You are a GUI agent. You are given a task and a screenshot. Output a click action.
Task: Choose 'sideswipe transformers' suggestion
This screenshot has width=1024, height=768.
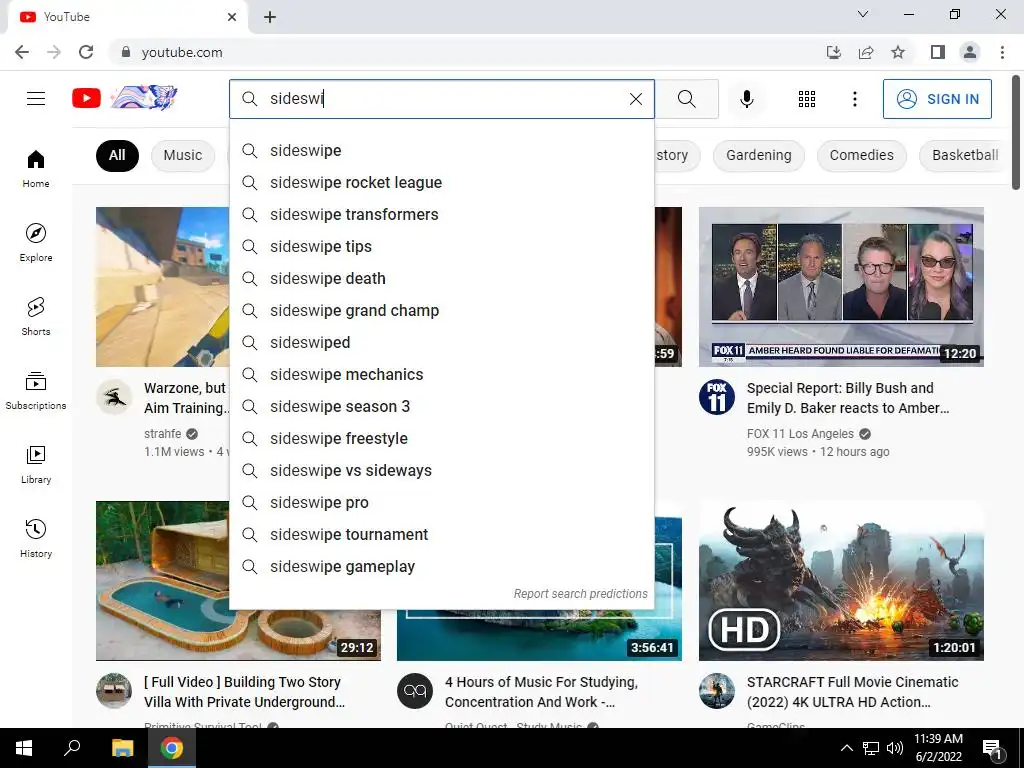click(x=441, y=214)
